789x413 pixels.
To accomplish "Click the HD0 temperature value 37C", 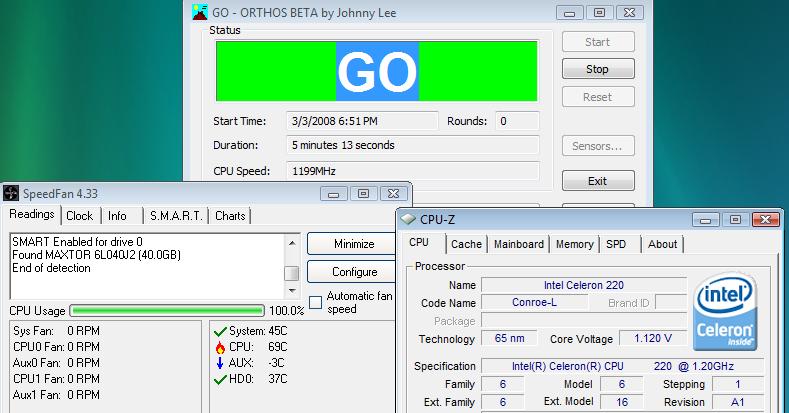I will 277,379.
